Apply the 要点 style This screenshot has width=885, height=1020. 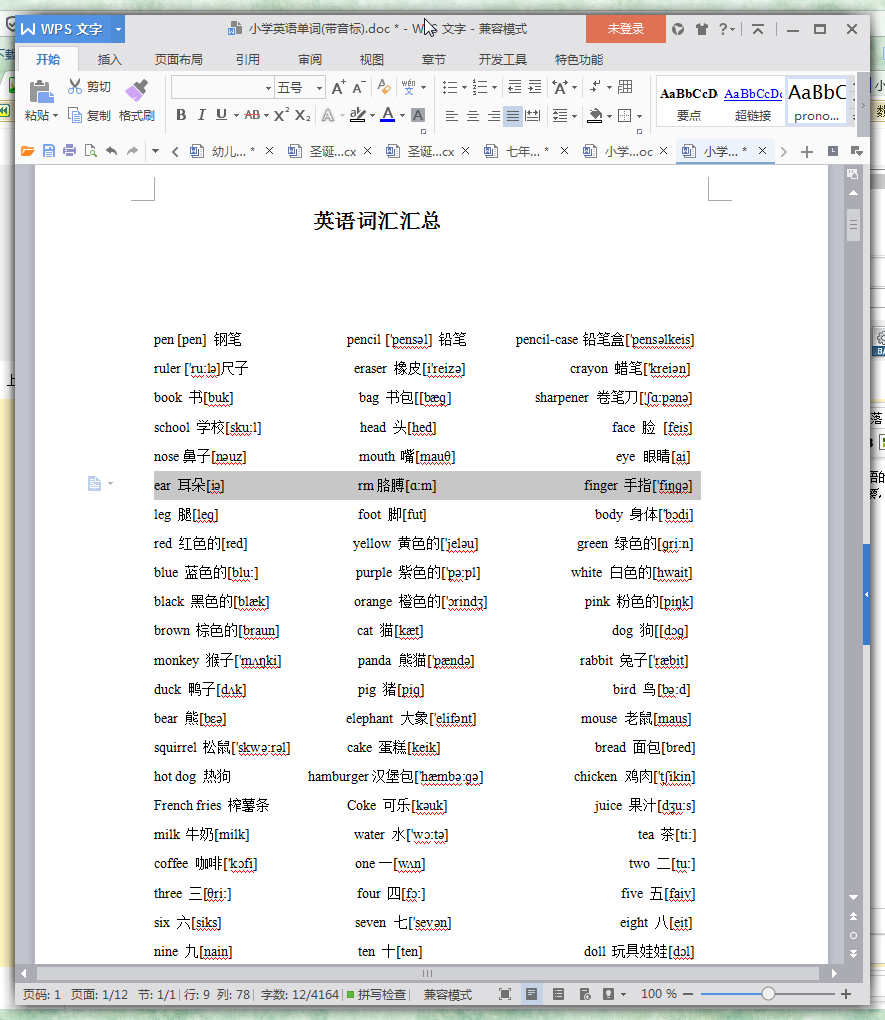pos(688,103)
